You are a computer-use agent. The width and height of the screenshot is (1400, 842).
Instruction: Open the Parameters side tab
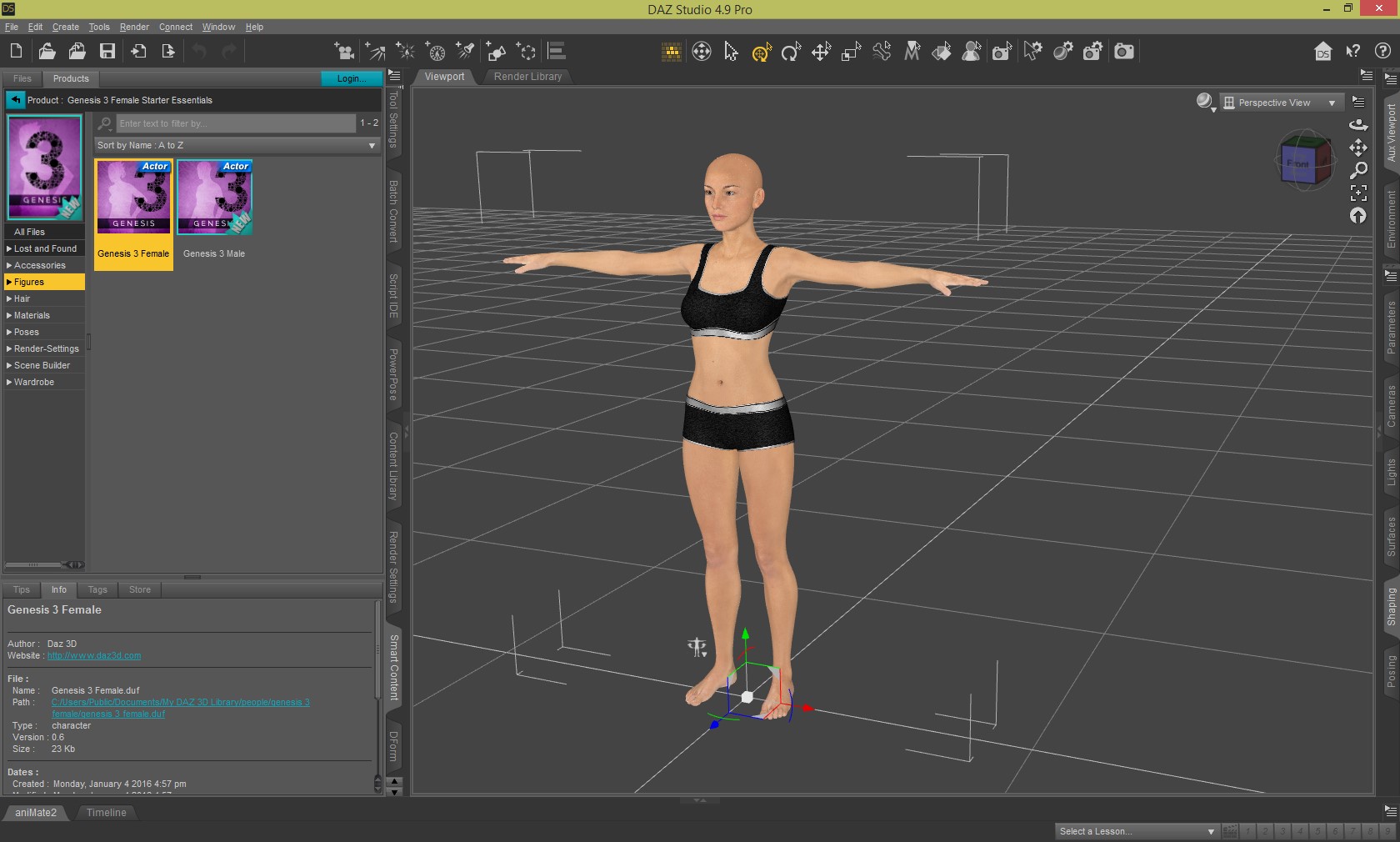click(1391, 328)
